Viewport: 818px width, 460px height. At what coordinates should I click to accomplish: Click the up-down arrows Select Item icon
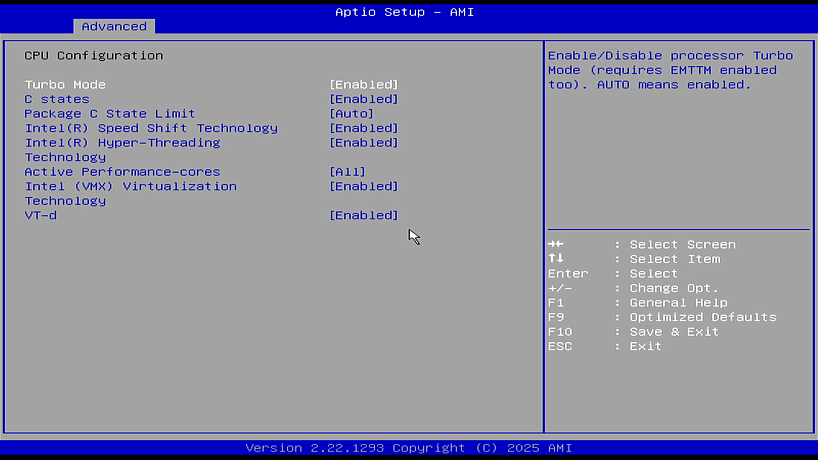click(556, 258)
